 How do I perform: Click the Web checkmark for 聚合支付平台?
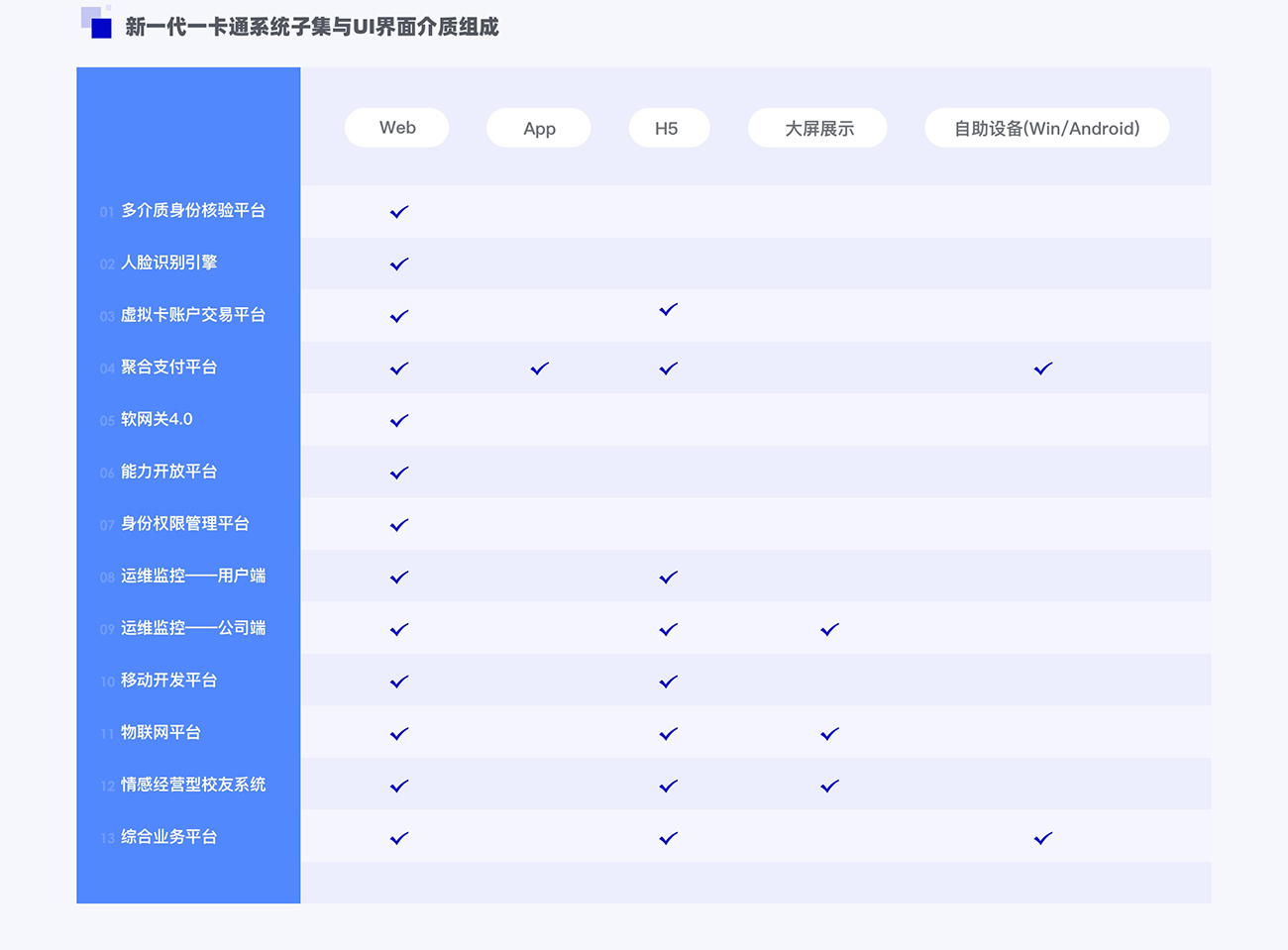[x=399, y=368]
